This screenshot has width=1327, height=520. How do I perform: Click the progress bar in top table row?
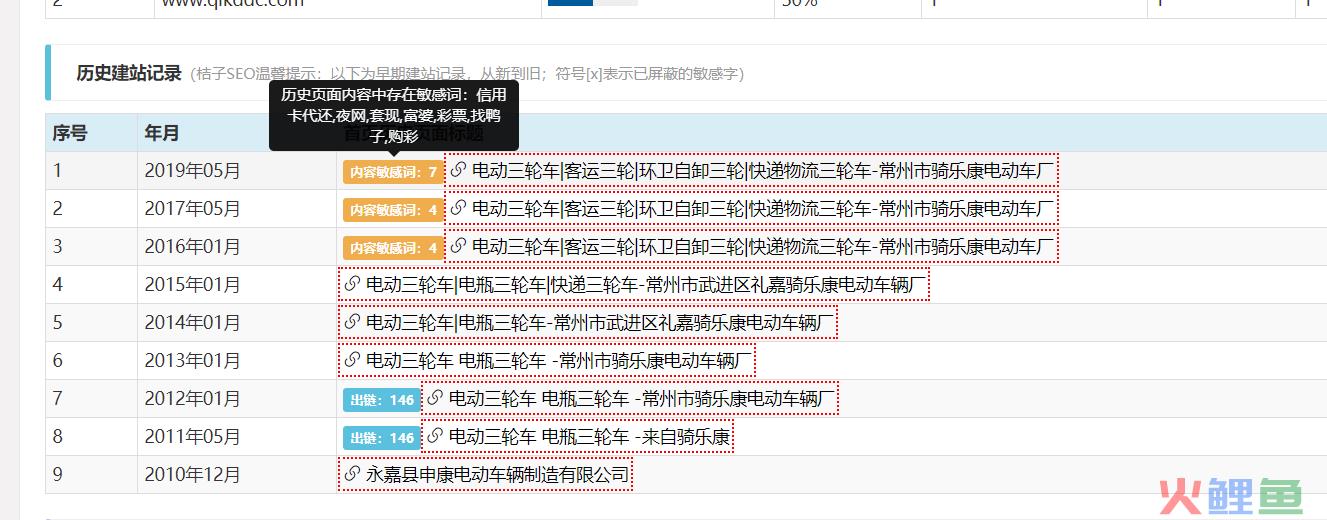(593, 3)
